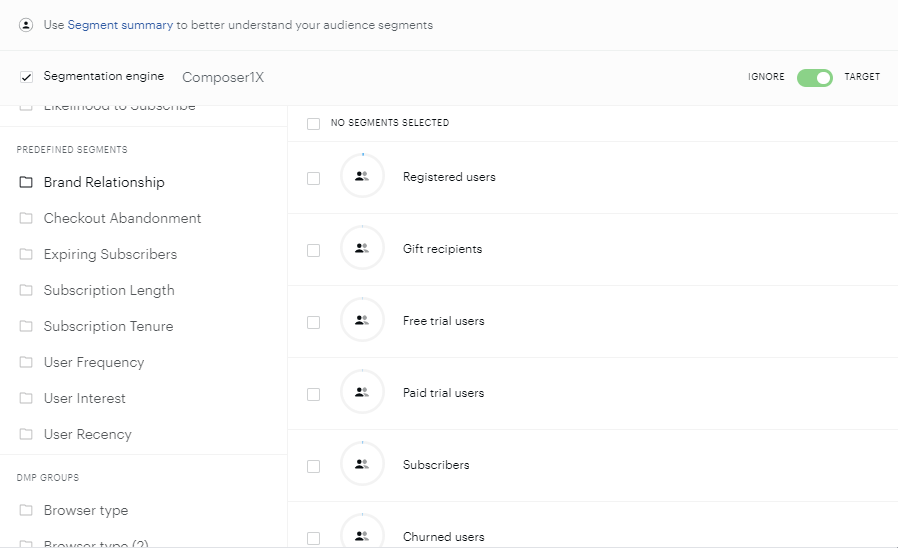
Task: Click the User Interest folder icon
Action: click(26, 398)
